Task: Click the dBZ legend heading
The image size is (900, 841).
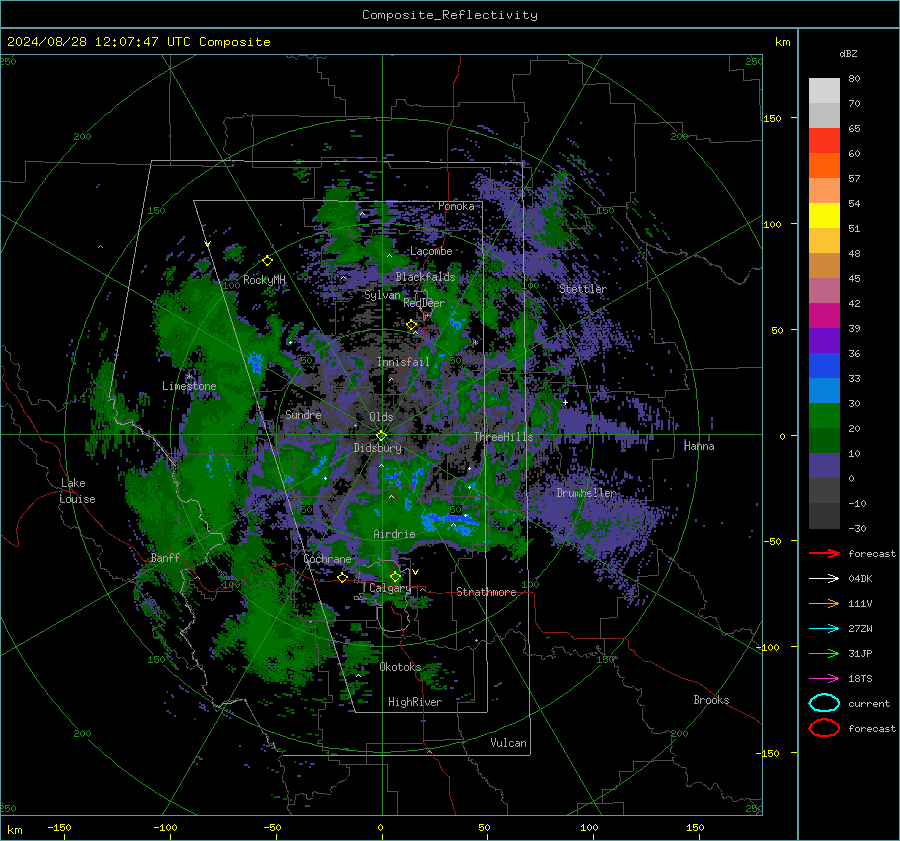Action: click(x=848, y=53)
